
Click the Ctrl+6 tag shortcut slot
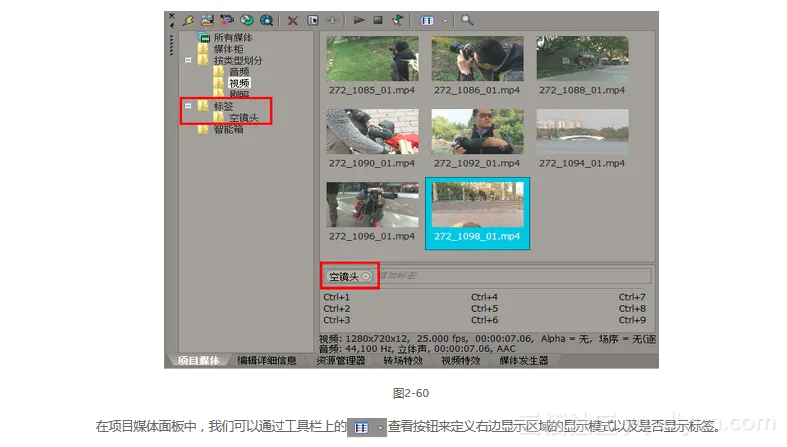[x=484, y=320]
